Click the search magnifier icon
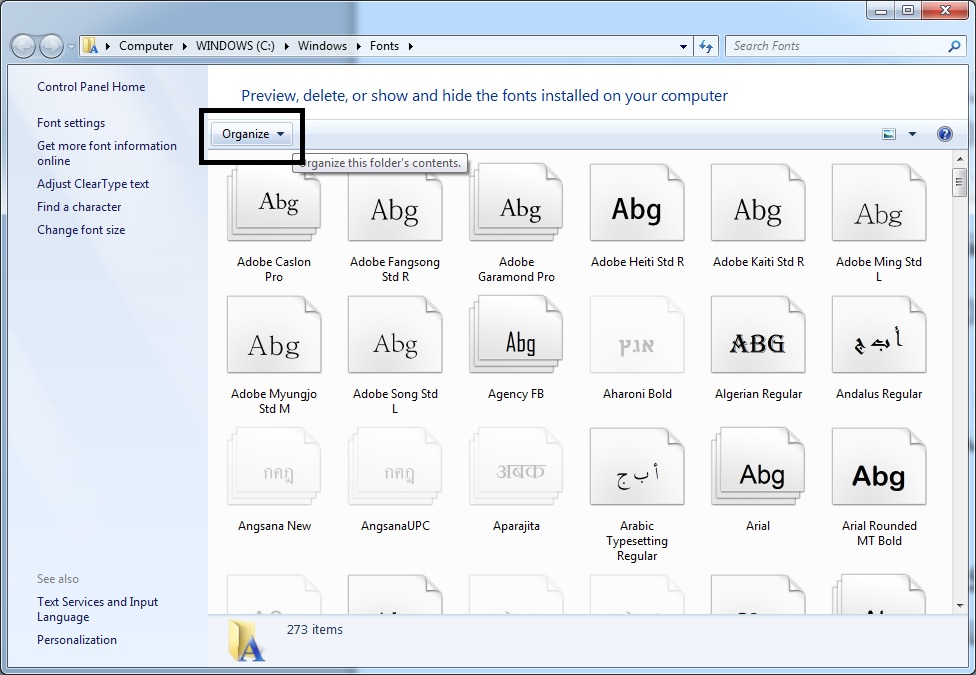This screenshot has width=976, height=675. [954, 46]
